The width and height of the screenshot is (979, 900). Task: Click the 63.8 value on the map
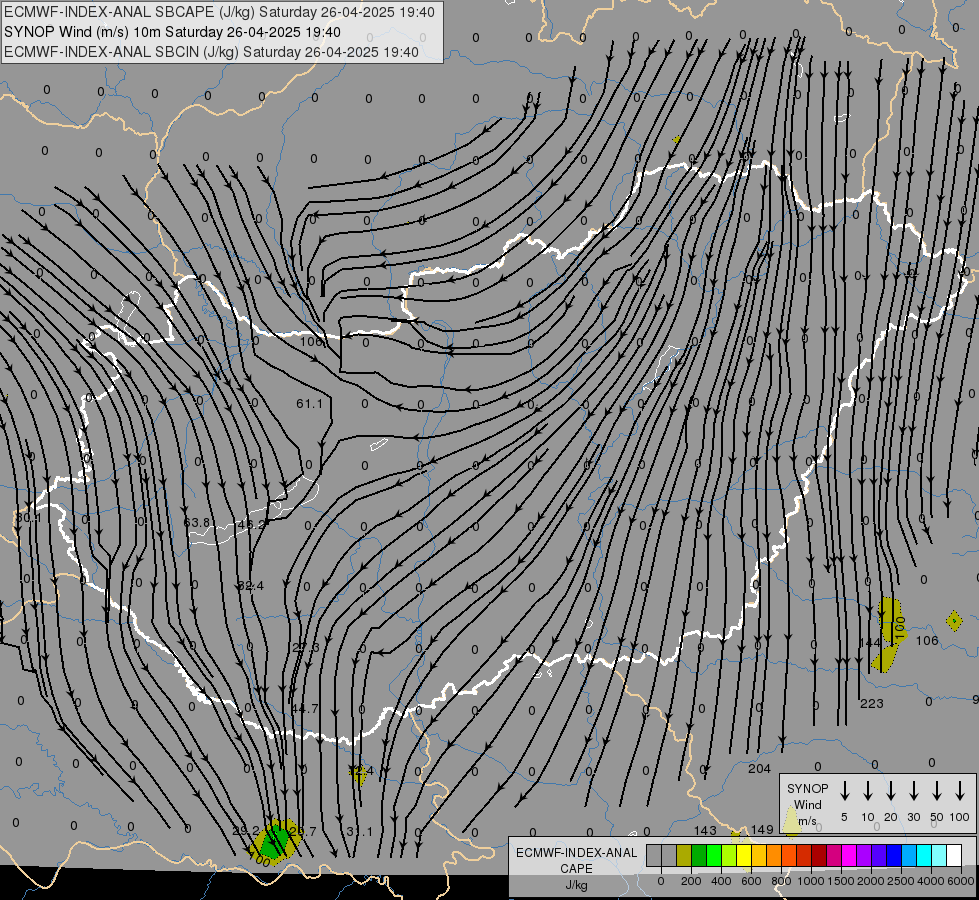tap(197, 522)
